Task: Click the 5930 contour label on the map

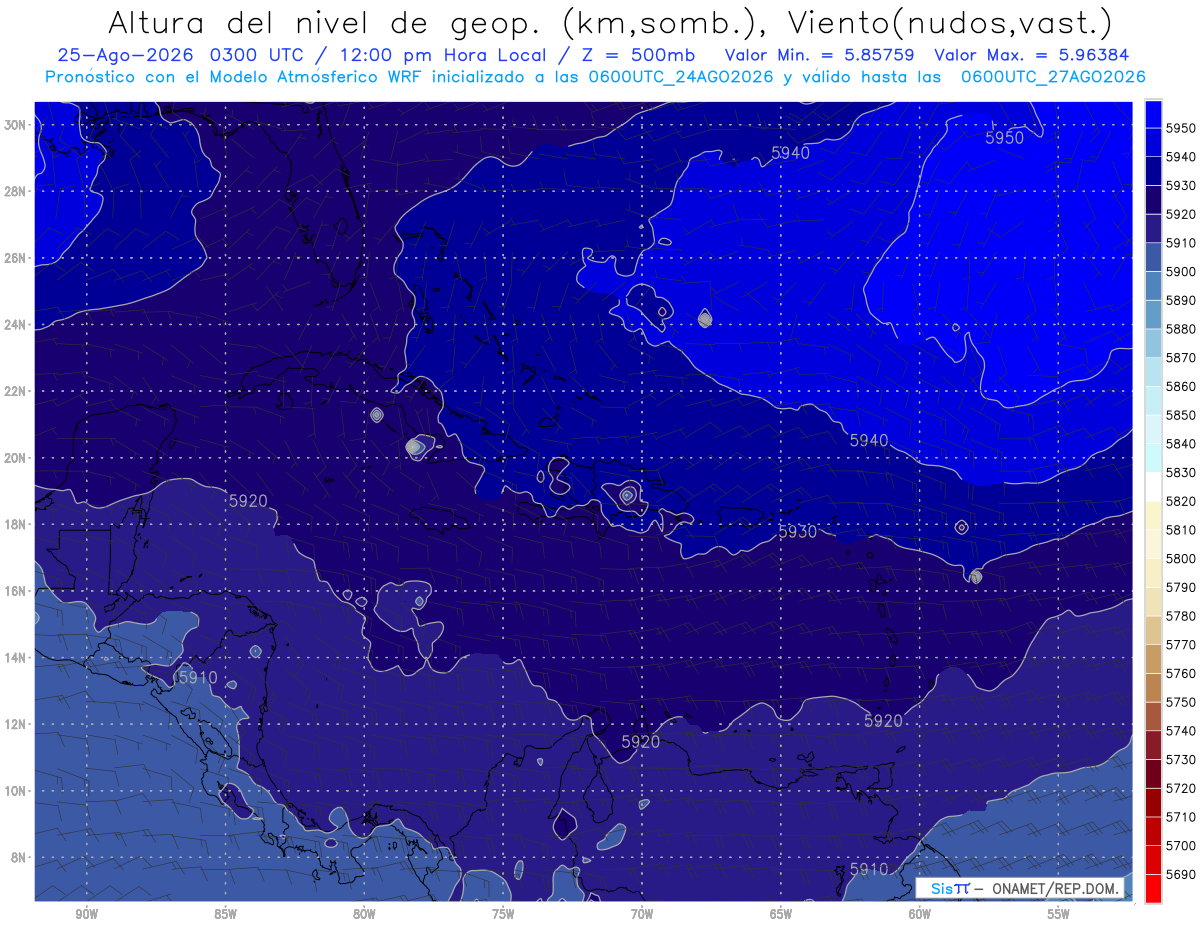Action: [x=798, y=532]
